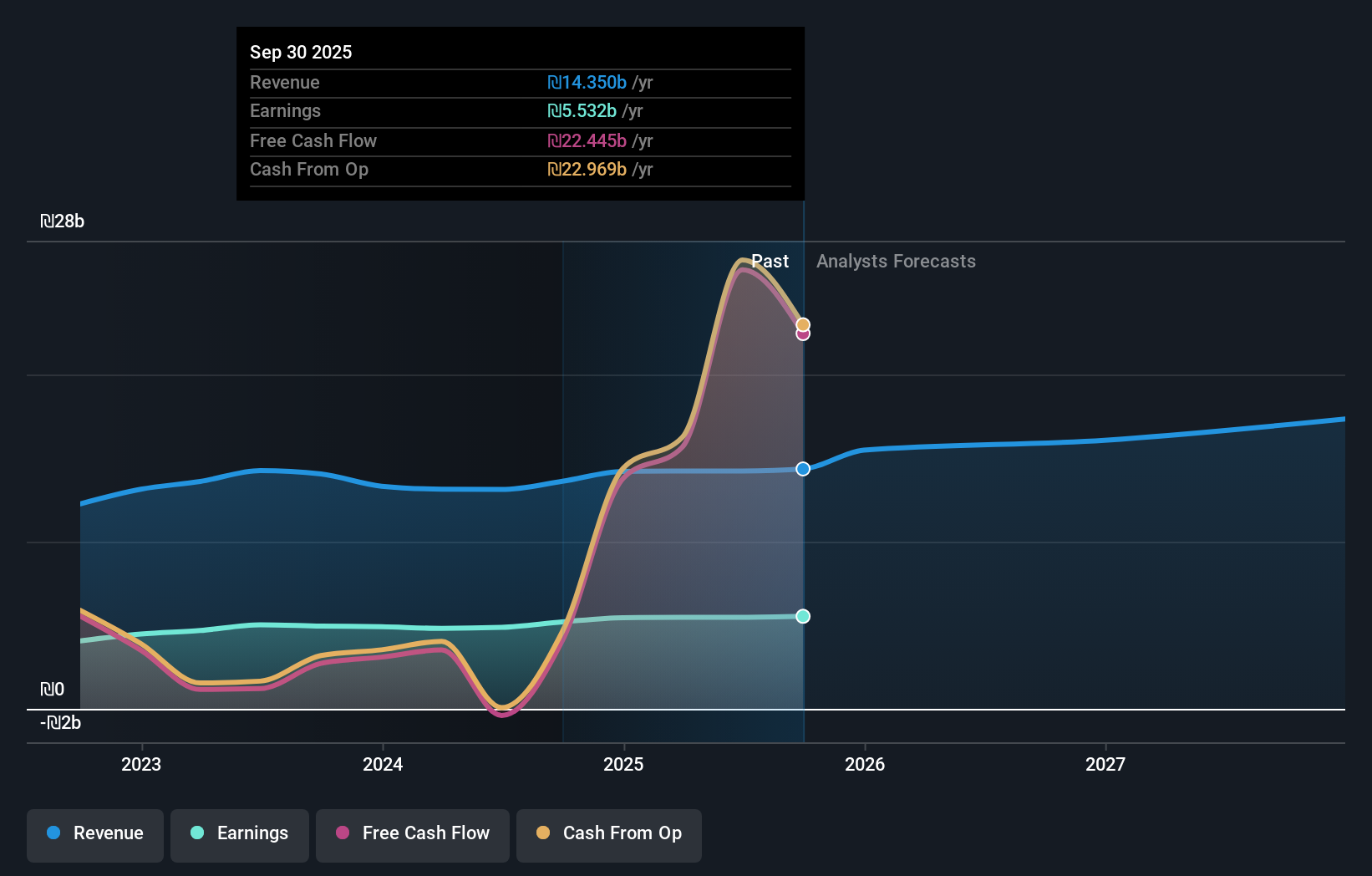Click the 2024 x-axis label
1372x876 pixels.
(x=383, y=764)
